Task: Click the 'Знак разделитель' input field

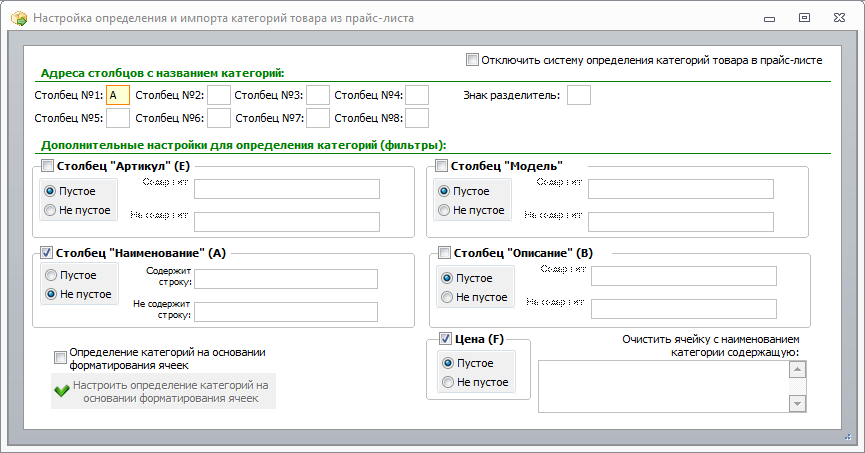Action: [x=579, y=95]
